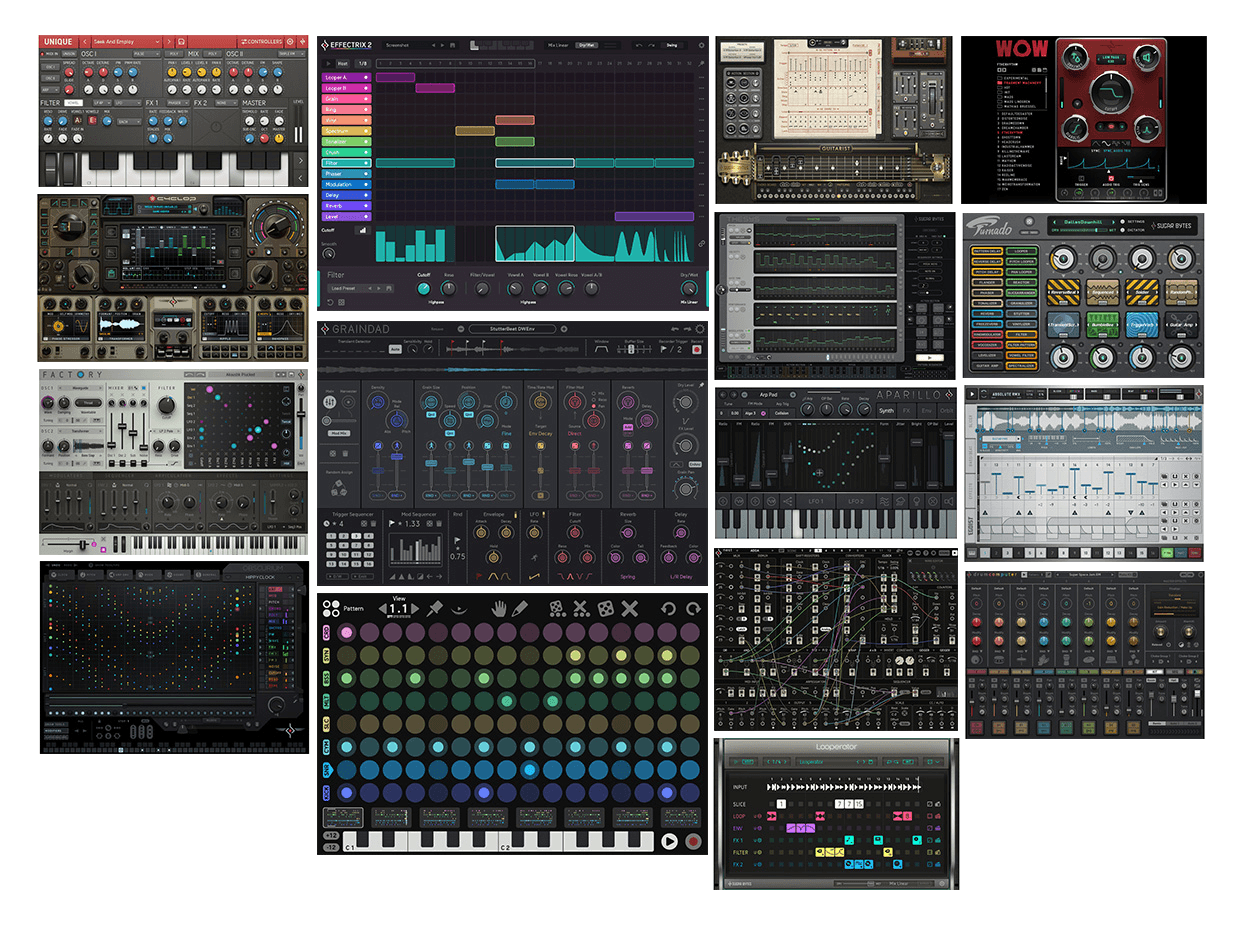This screenshot has width=1238, height=928.
Task: Open Mix Linear dropdown in Effectrix 2 header
Action: tap(558, 45)
